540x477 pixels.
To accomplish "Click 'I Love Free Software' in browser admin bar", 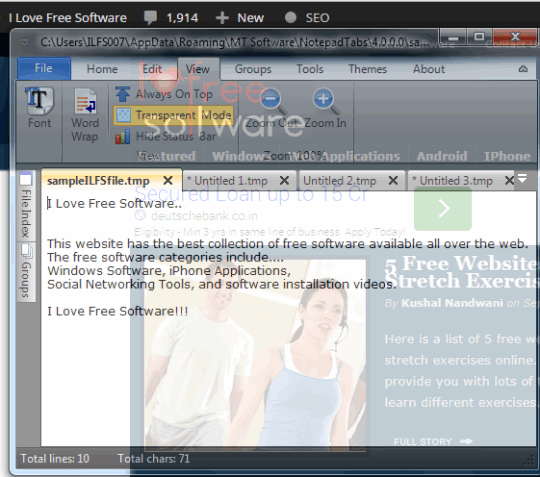I will coord(68,18).
